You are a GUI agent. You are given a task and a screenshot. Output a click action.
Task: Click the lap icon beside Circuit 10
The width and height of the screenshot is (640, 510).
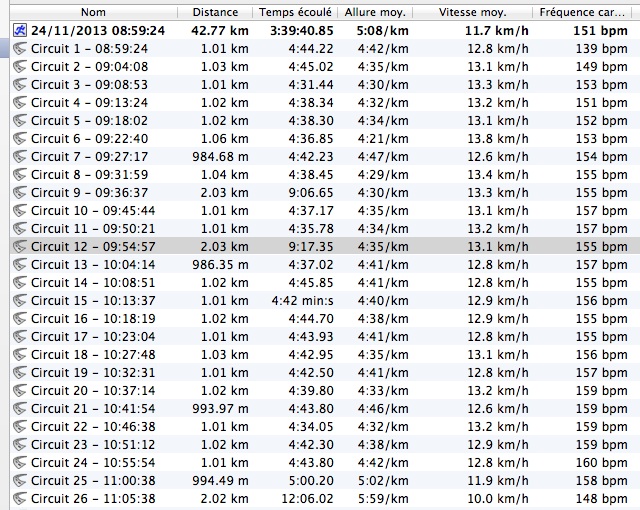(x=20, y=211)
